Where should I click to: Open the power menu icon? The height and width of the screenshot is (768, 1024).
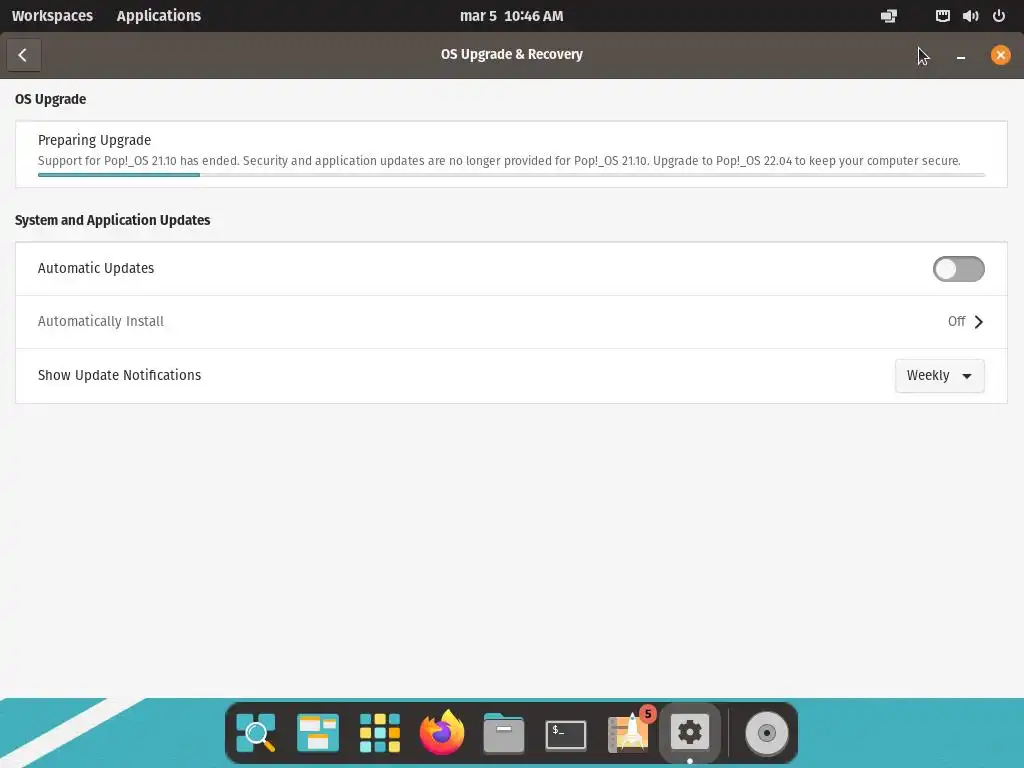click(999, 16)
